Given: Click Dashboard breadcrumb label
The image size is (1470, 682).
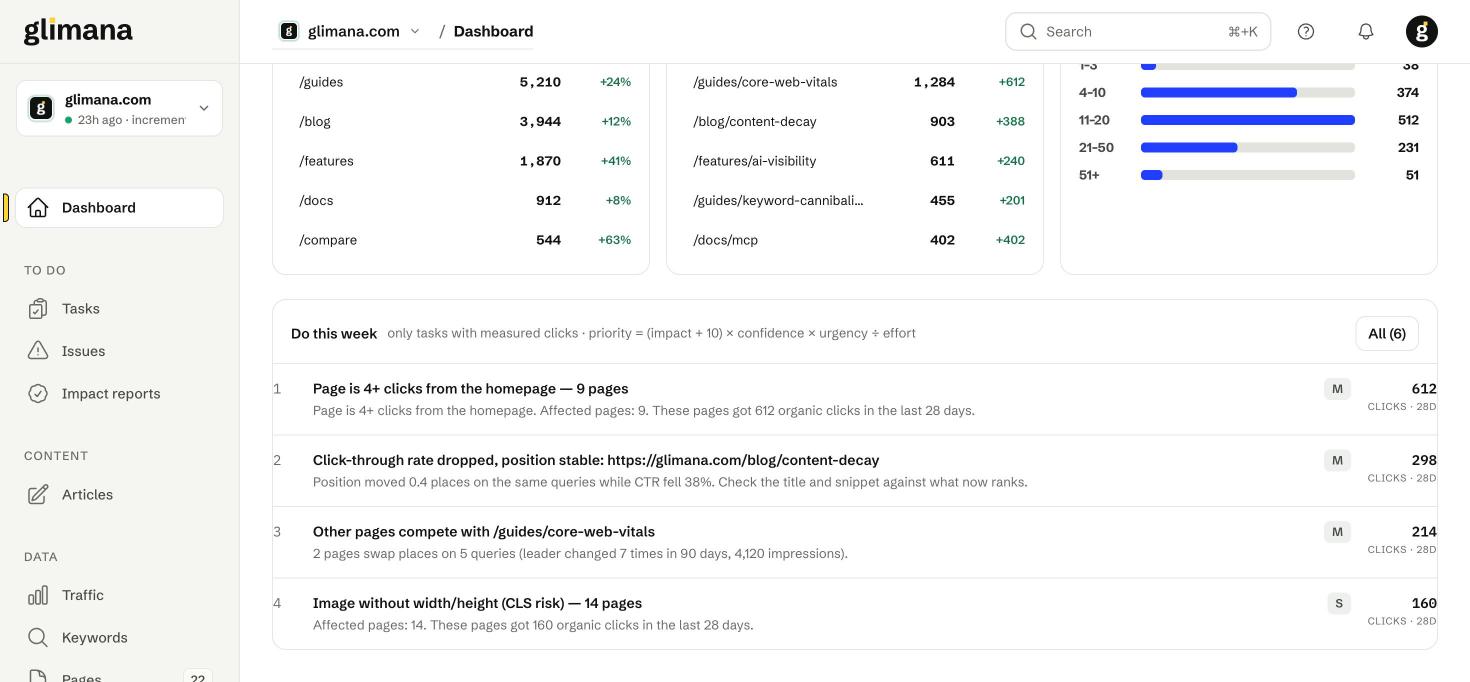Looking at the screenshot, I should (493, 31).
